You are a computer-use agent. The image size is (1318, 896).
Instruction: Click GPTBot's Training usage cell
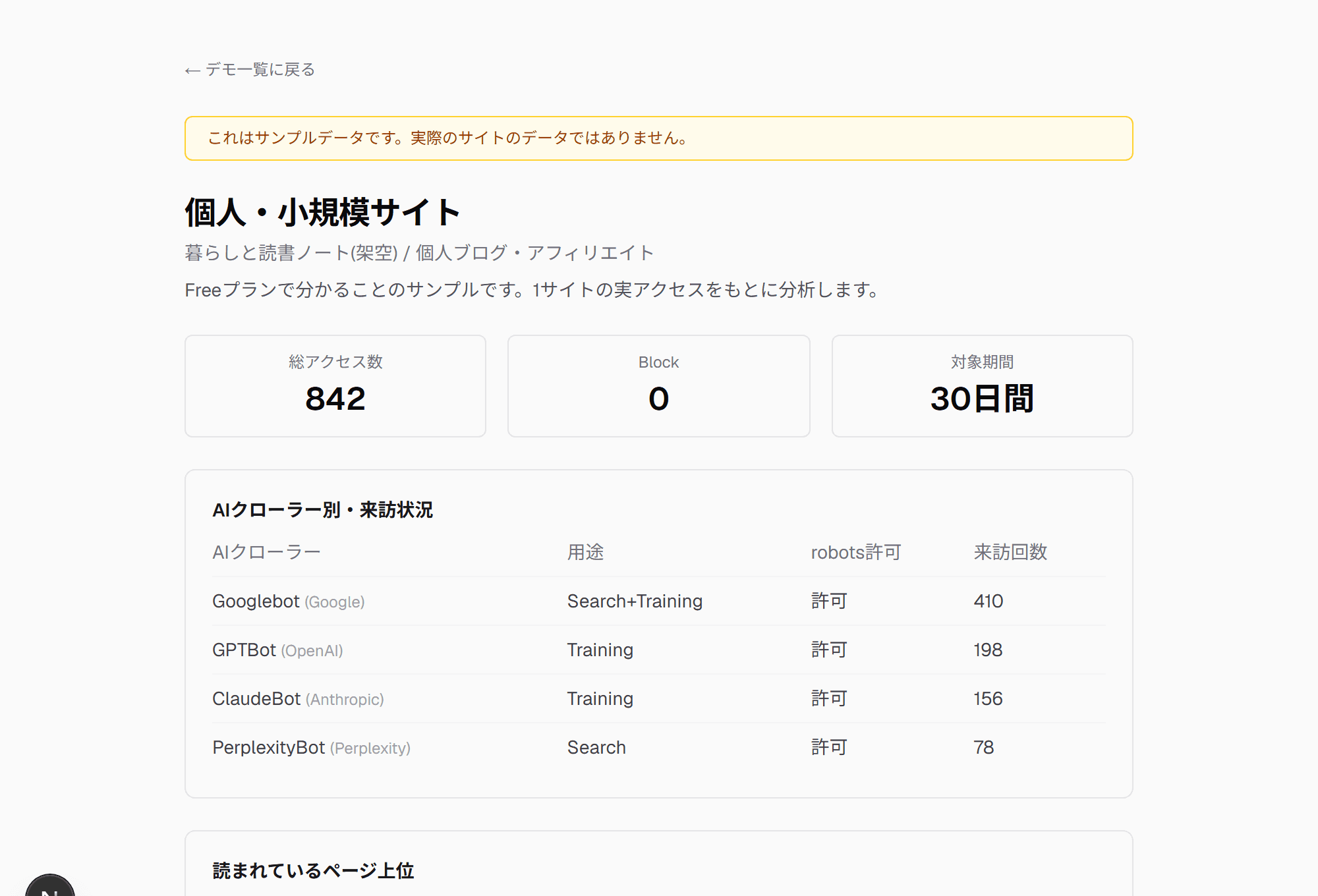tap(600, 650)
